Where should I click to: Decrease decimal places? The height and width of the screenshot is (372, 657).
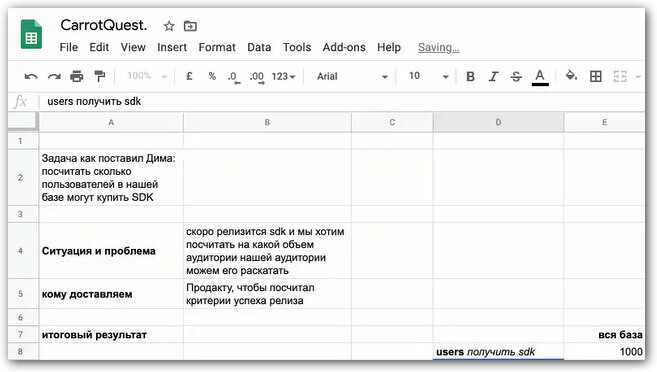pyautogui.click(x=234, y=77)
